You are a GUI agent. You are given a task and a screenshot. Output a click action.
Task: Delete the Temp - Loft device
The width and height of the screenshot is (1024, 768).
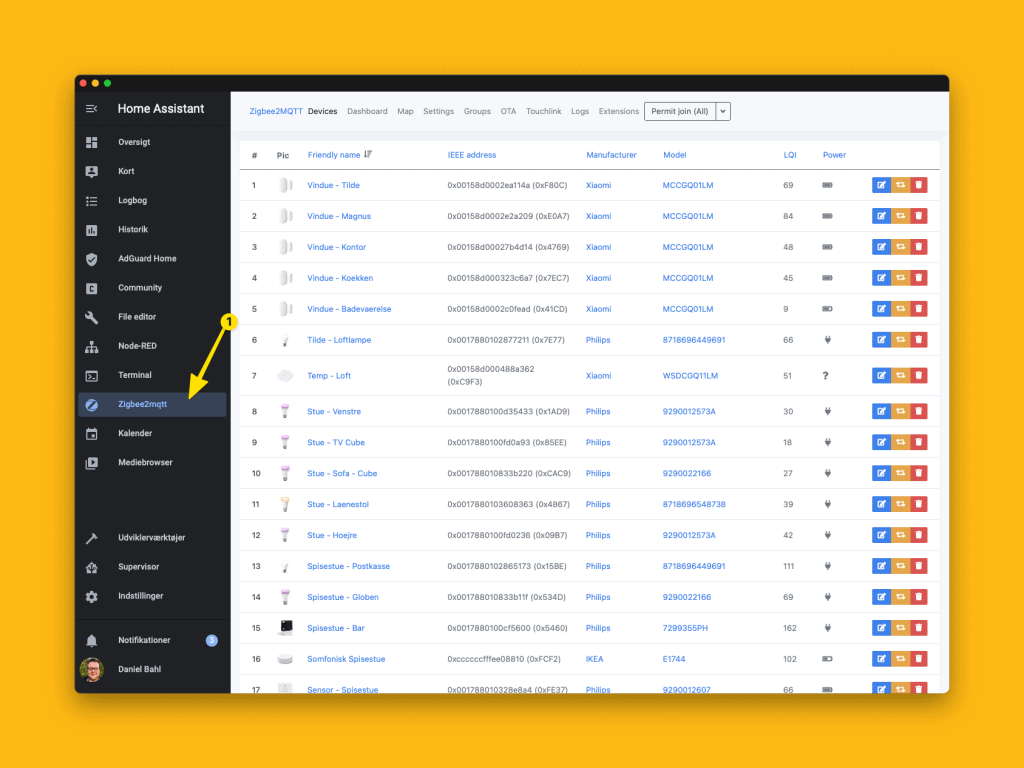[x=918, y=376]
